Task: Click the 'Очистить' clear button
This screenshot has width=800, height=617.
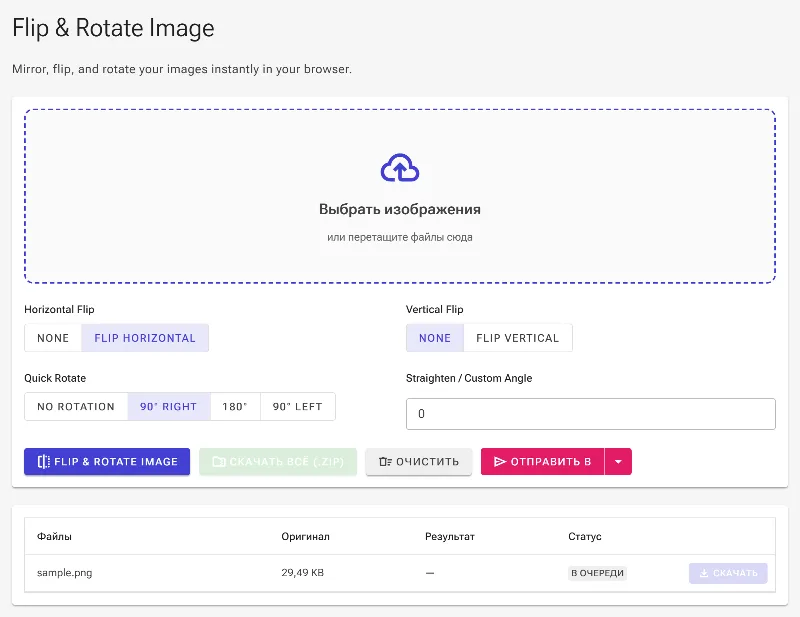Action: (419, 462)
